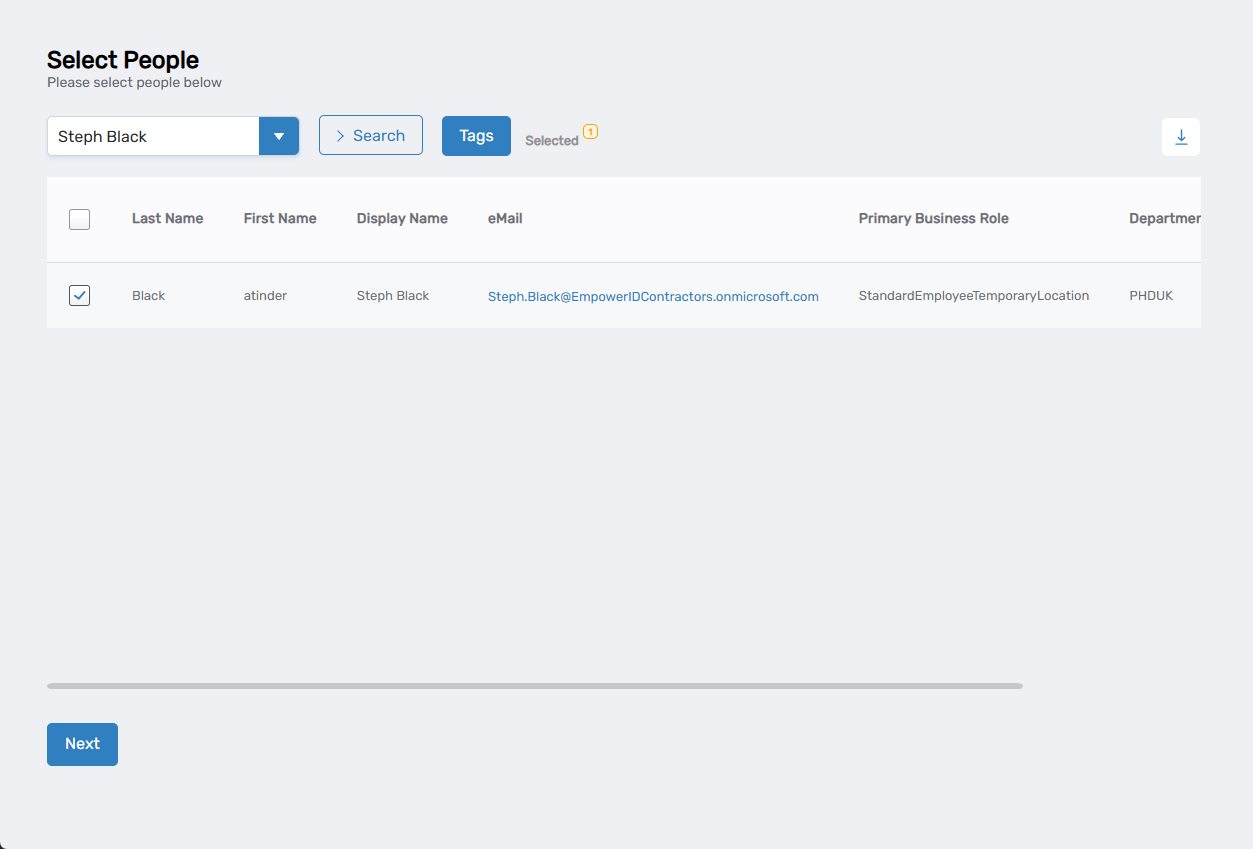Screen dimensions: 1253x849
Task: Click into the Steph Black search field
Action: coord(152,136)
